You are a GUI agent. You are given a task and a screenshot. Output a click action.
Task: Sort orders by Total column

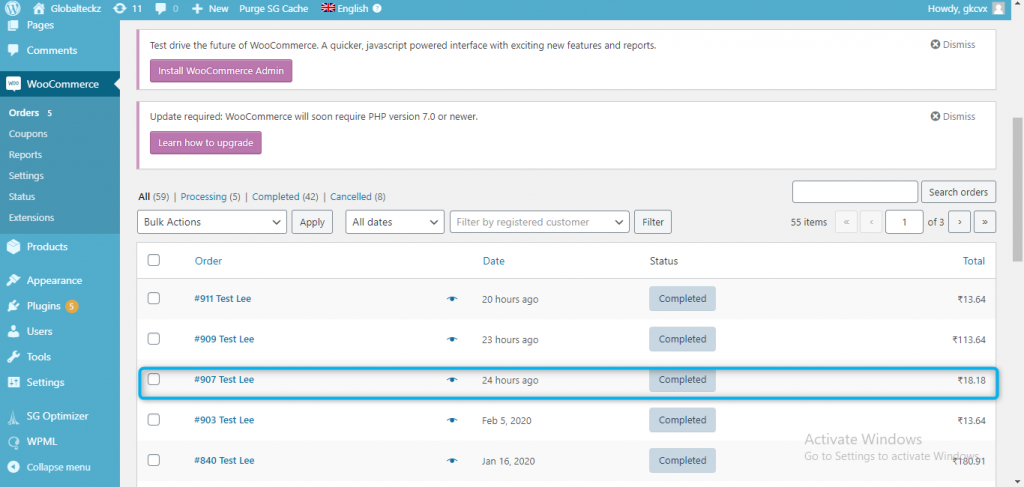(x=974, y=260)
